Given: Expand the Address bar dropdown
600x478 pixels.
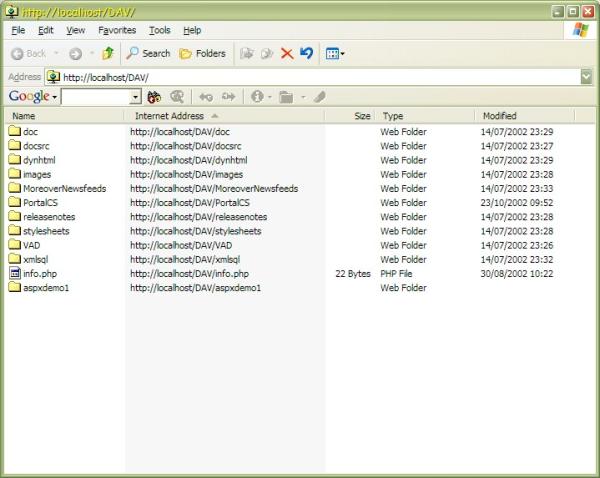Looking at the screenshot, I should [x=586, y=77].
